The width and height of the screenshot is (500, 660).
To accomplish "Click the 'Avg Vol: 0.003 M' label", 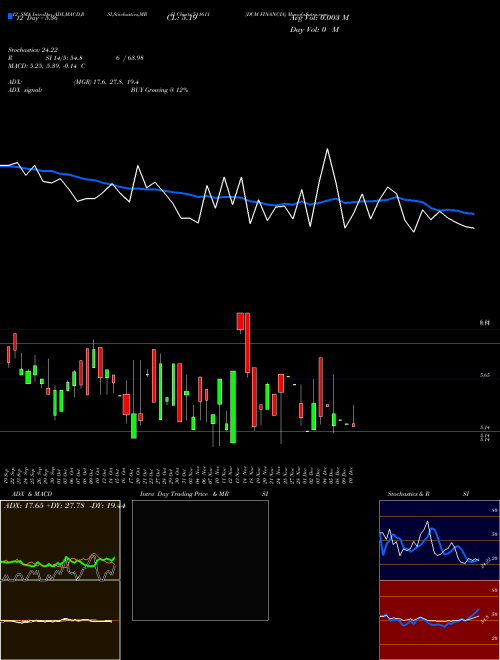I will [x=319, y=18].
